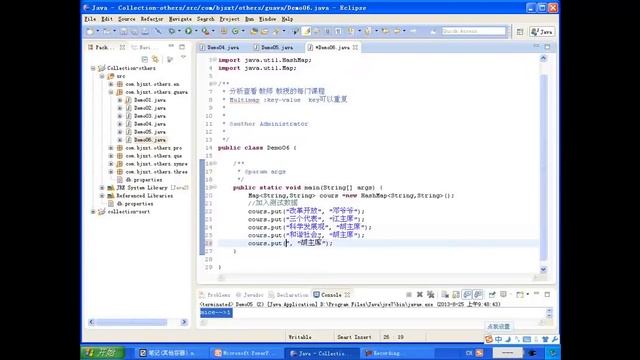Close the Demo06.java editor tab
640x360 pixels.
click(x=356, y=47)
